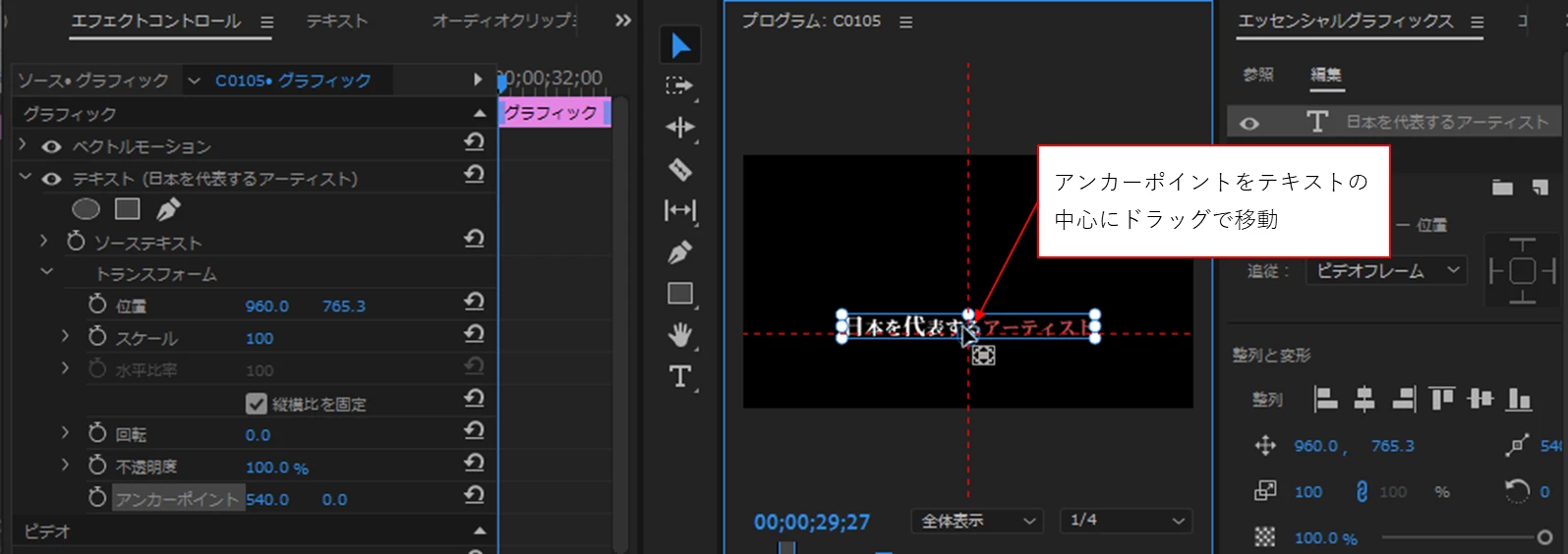Viewport: 1568px width, 554px height.
Task: Reset スケール parameter
Action: (x=474, y=335)
